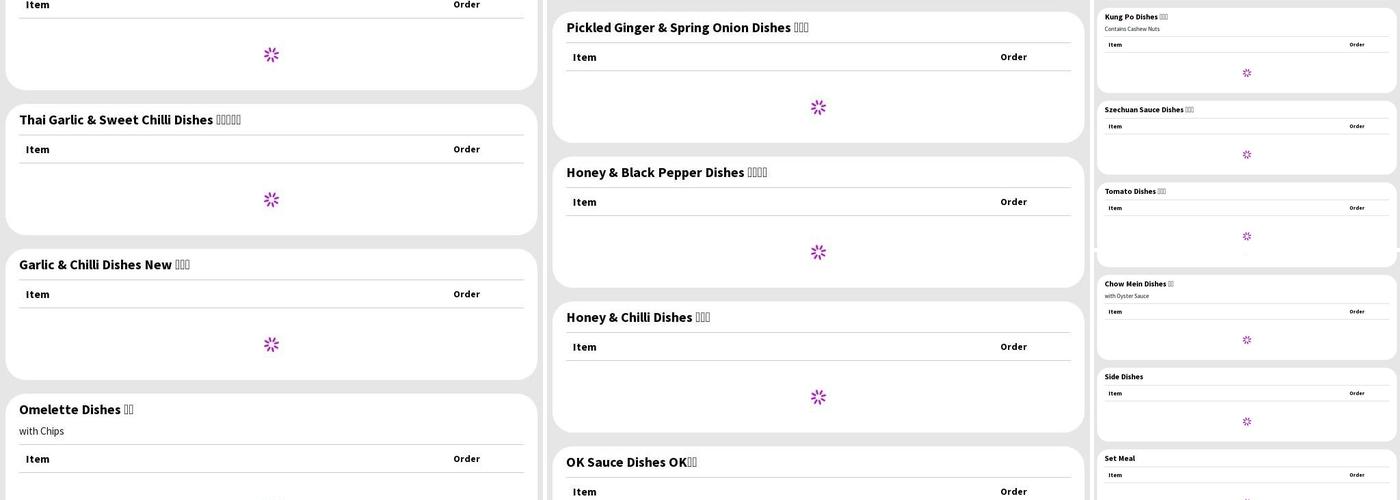Click Order column header in Thai Garlic section

pos(466,150)
